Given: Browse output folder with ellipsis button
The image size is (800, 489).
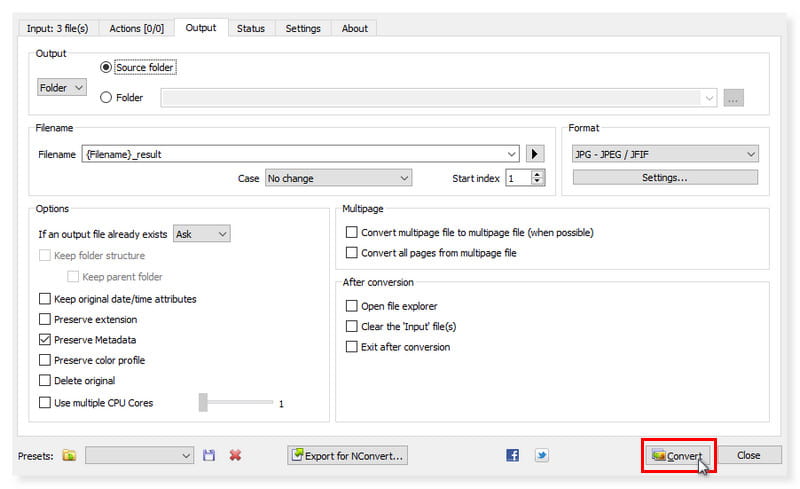Looking at the screenshot, I should 734,98.
